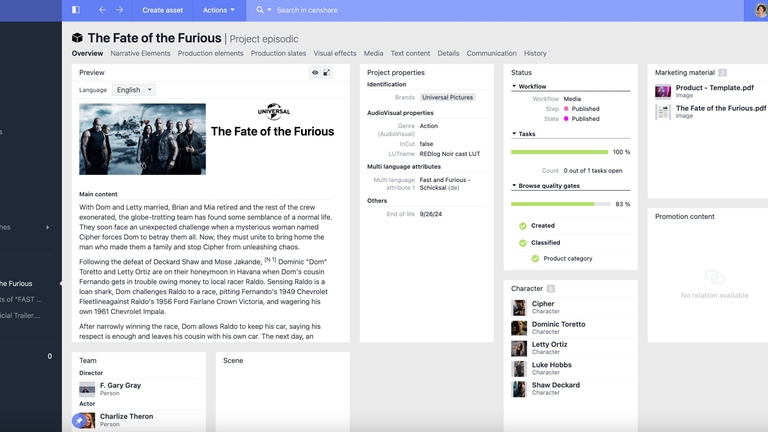The image size is (768, 432).
Task: Toggle preview eye icon
Action: (315, 72)
